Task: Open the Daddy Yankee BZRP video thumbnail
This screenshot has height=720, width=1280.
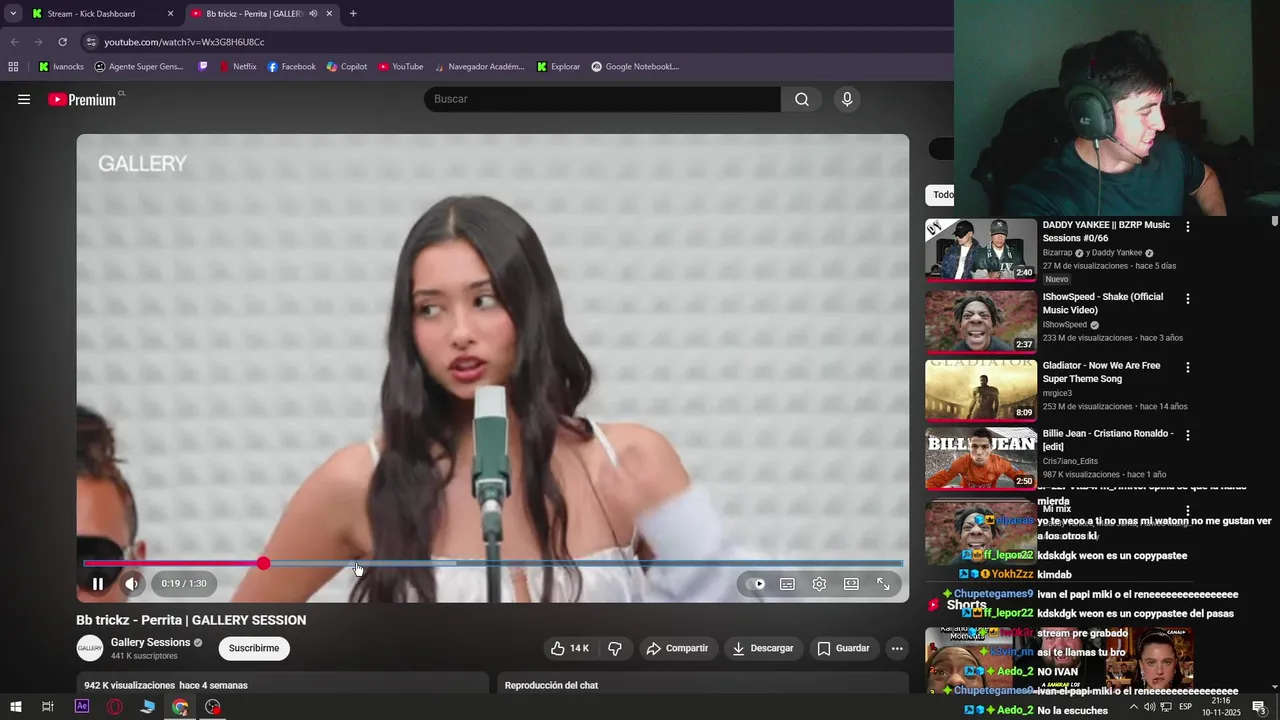Action: pyautogui.click(x=981, y=250)
